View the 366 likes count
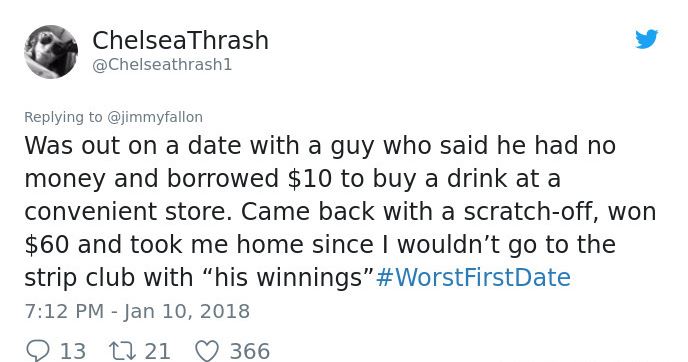Image resolution: width=688 pixels, height=362 pixels. (x=250, y=351)
